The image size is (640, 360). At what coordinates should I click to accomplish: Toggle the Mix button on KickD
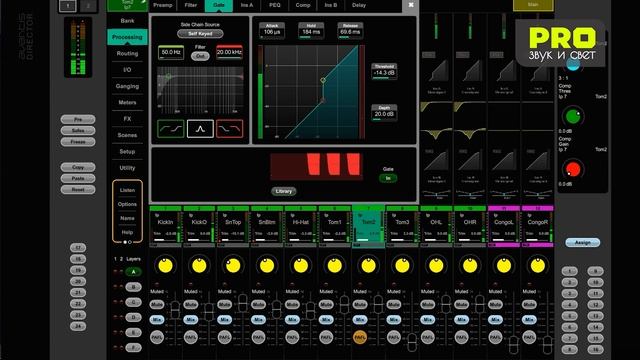pos(191,320)
